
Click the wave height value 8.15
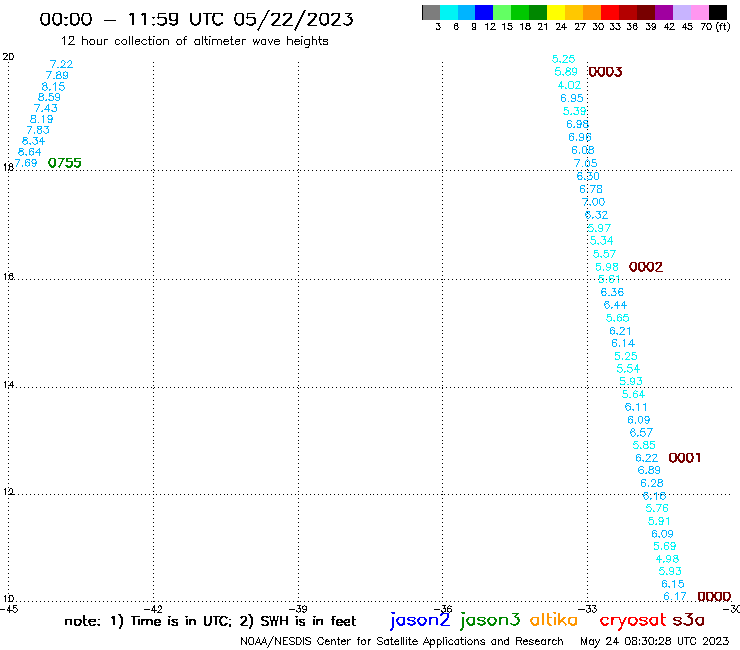point(53,87)
